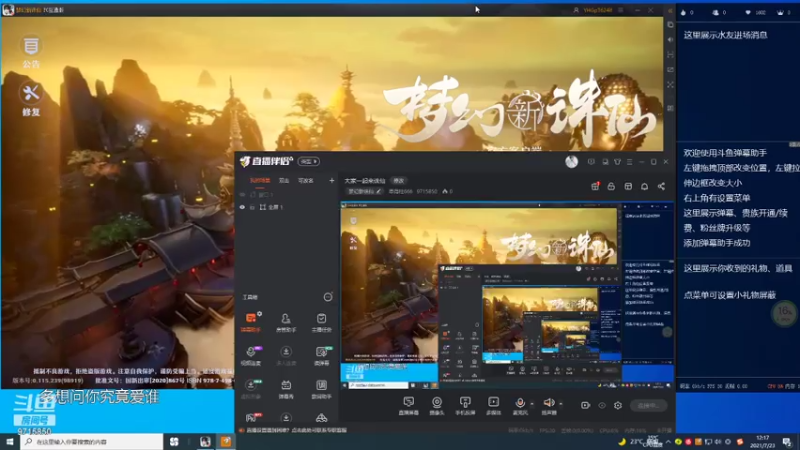Open the notification bell icon
This screenshot has width=800, height=450.
coord(644,186)
